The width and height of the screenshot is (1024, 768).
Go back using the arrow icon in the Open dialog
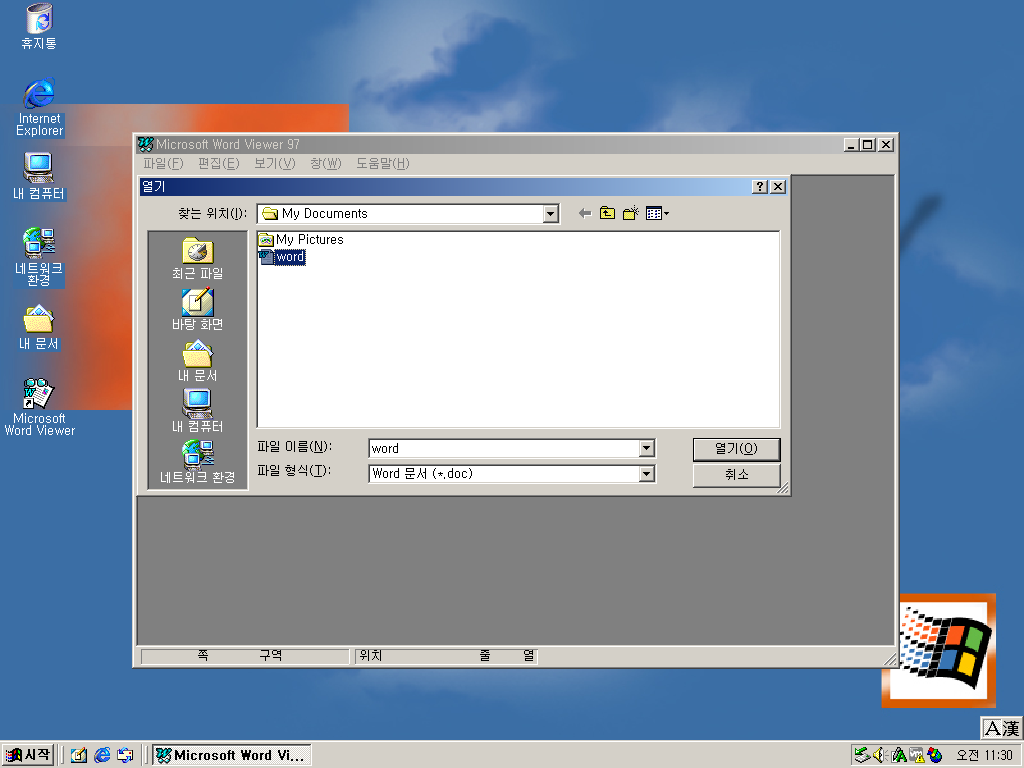click(585, 213)
